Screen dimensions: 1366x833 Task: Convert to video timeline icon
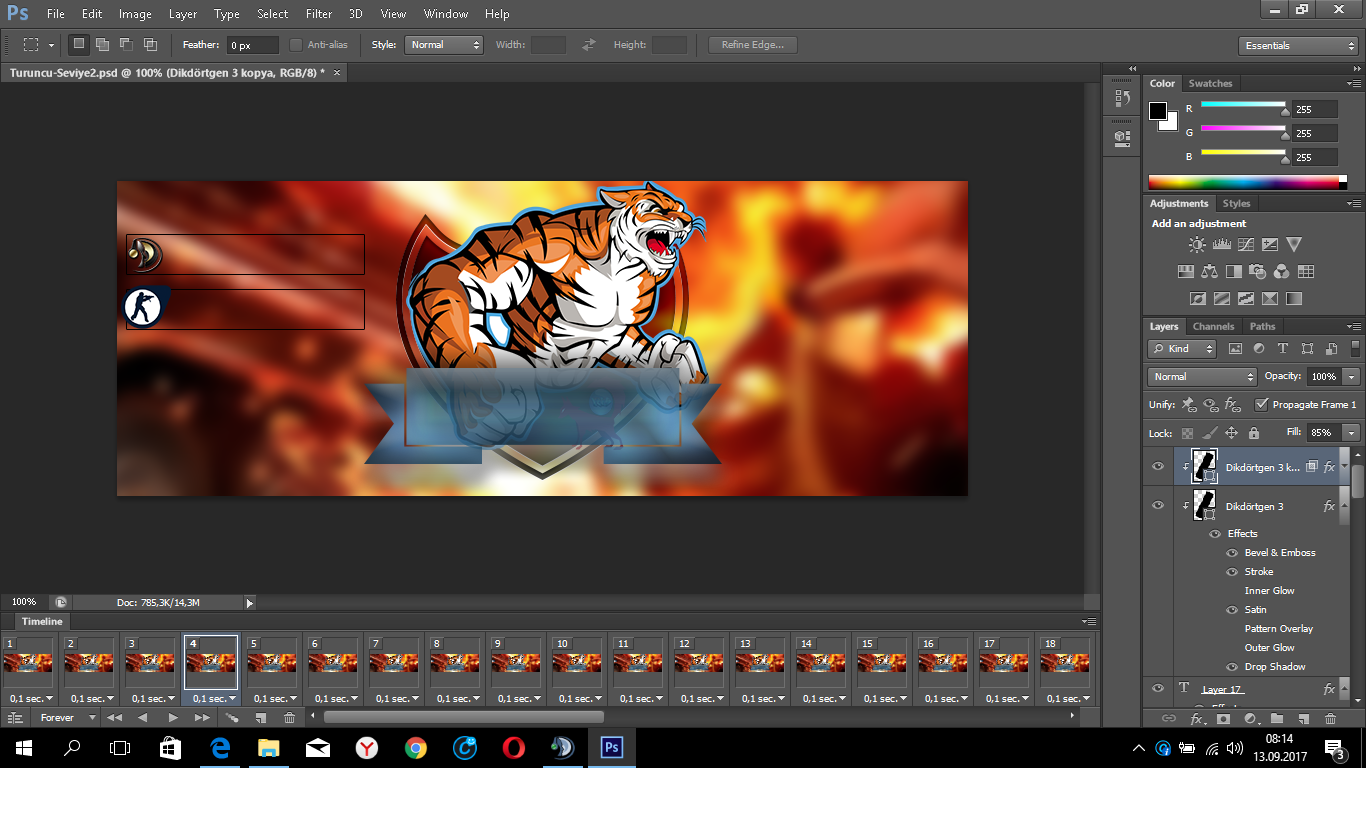pyautogui.click(x=15, y=718)
